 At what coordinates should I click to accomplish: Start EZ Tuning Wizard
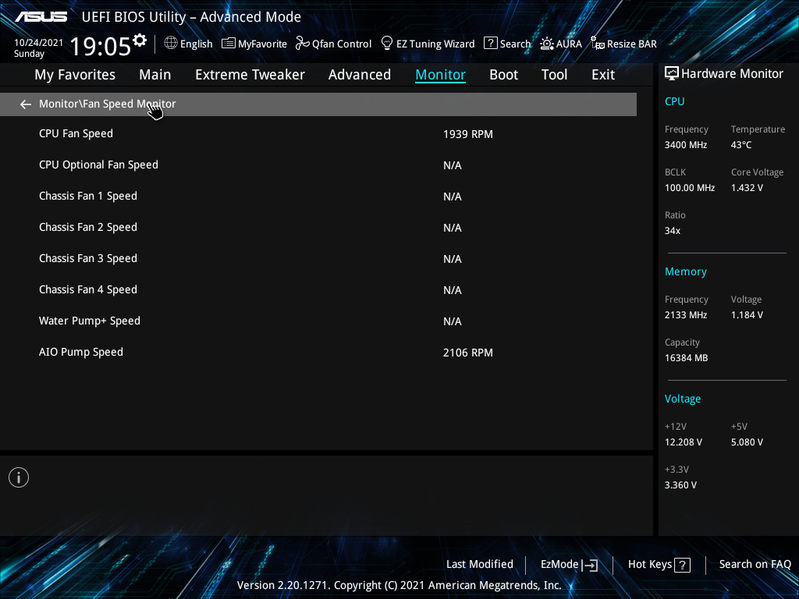tap(435, 44)
